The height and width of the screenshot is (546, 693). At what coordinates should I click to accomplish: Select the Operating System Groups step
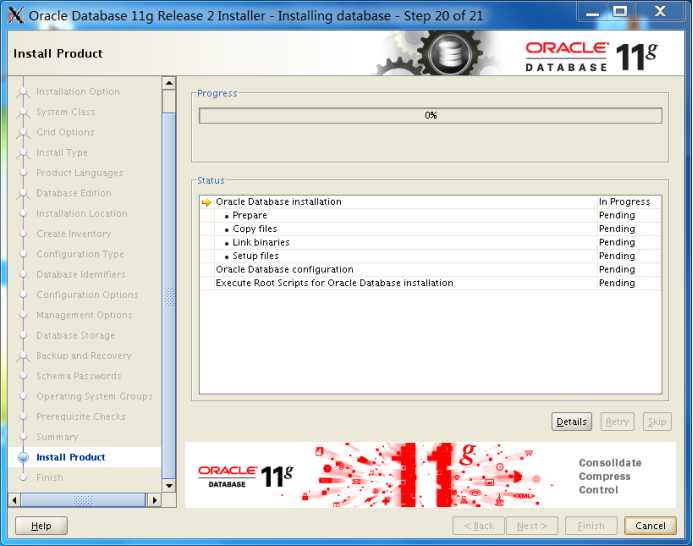point(94,397)
